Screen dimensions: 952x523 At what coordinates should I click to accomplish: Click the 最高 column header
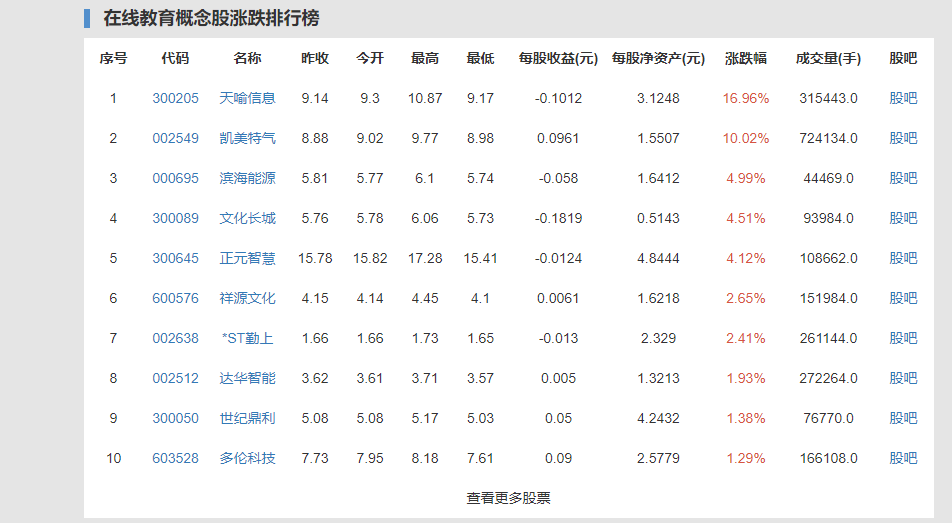424,58
